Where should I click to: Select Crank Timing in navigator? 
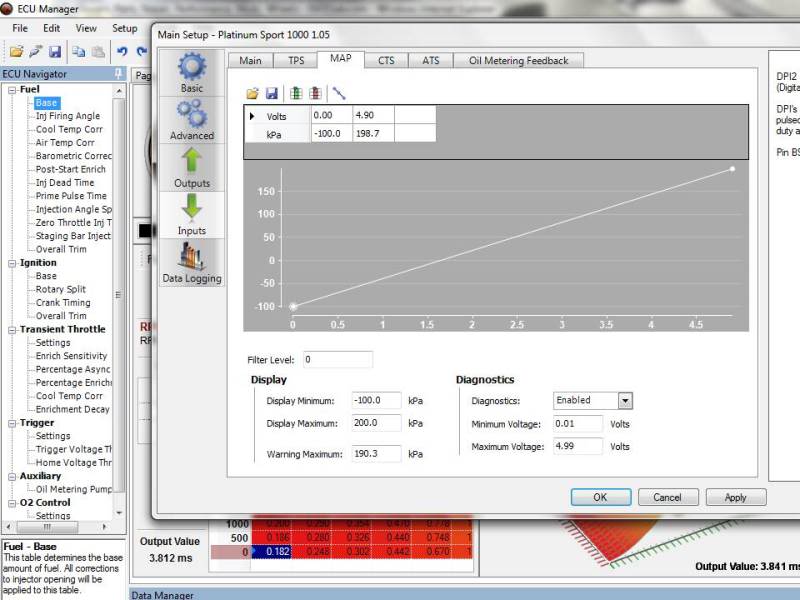(63, 303)
